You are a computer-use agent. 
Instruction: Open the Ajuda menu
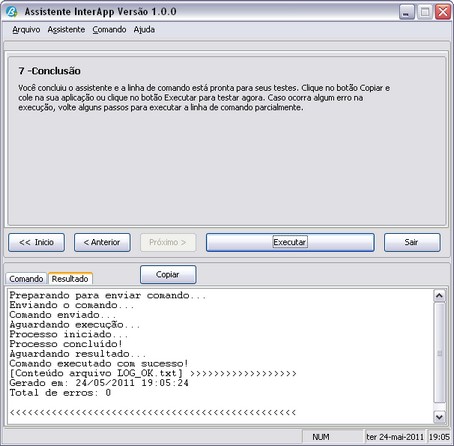tap(144, 30)
